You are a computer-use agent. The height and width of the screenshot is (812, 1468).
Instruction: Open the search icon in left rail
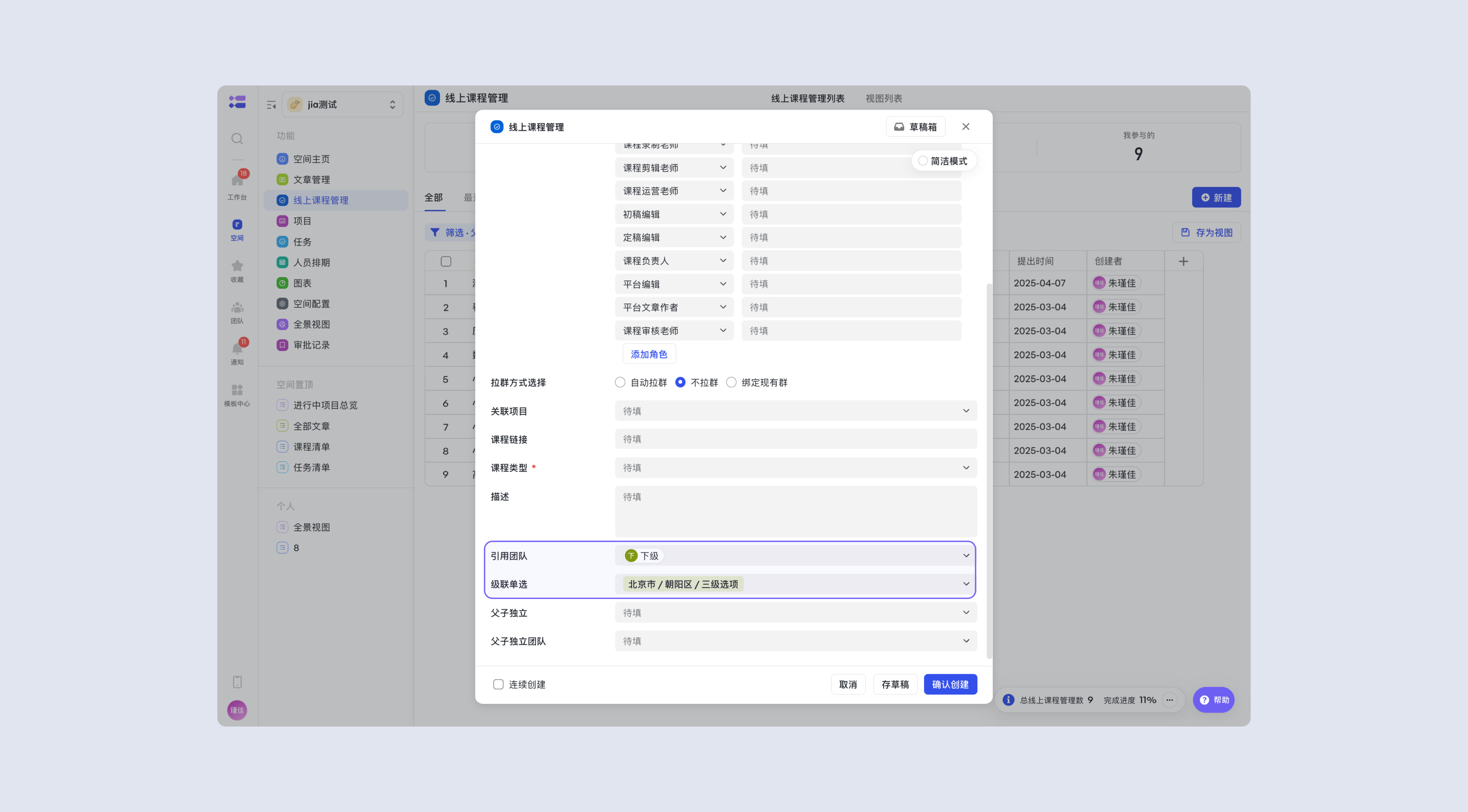[237, 139]
